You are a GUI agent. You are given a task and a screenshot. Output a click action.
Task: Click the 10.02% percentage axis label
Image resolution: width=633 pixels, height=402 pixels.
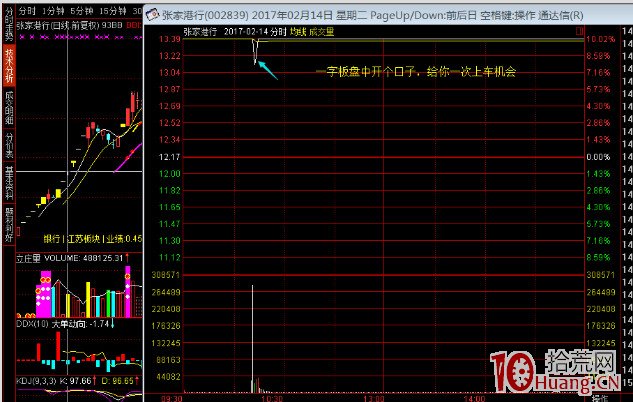(x=601, y=39)
